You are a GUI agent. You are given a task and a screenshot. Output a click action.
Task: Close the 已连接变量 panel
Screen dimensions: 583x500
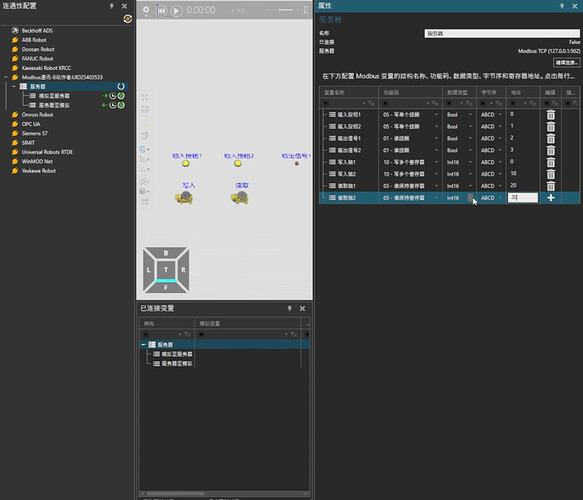coord(302,308)
